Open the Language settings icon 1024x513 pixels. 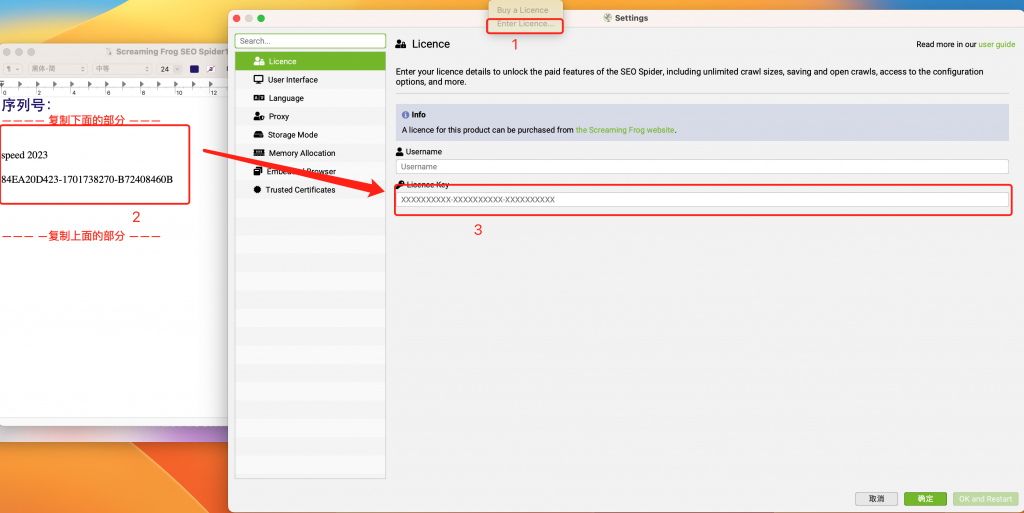click(x=259, y=98)
